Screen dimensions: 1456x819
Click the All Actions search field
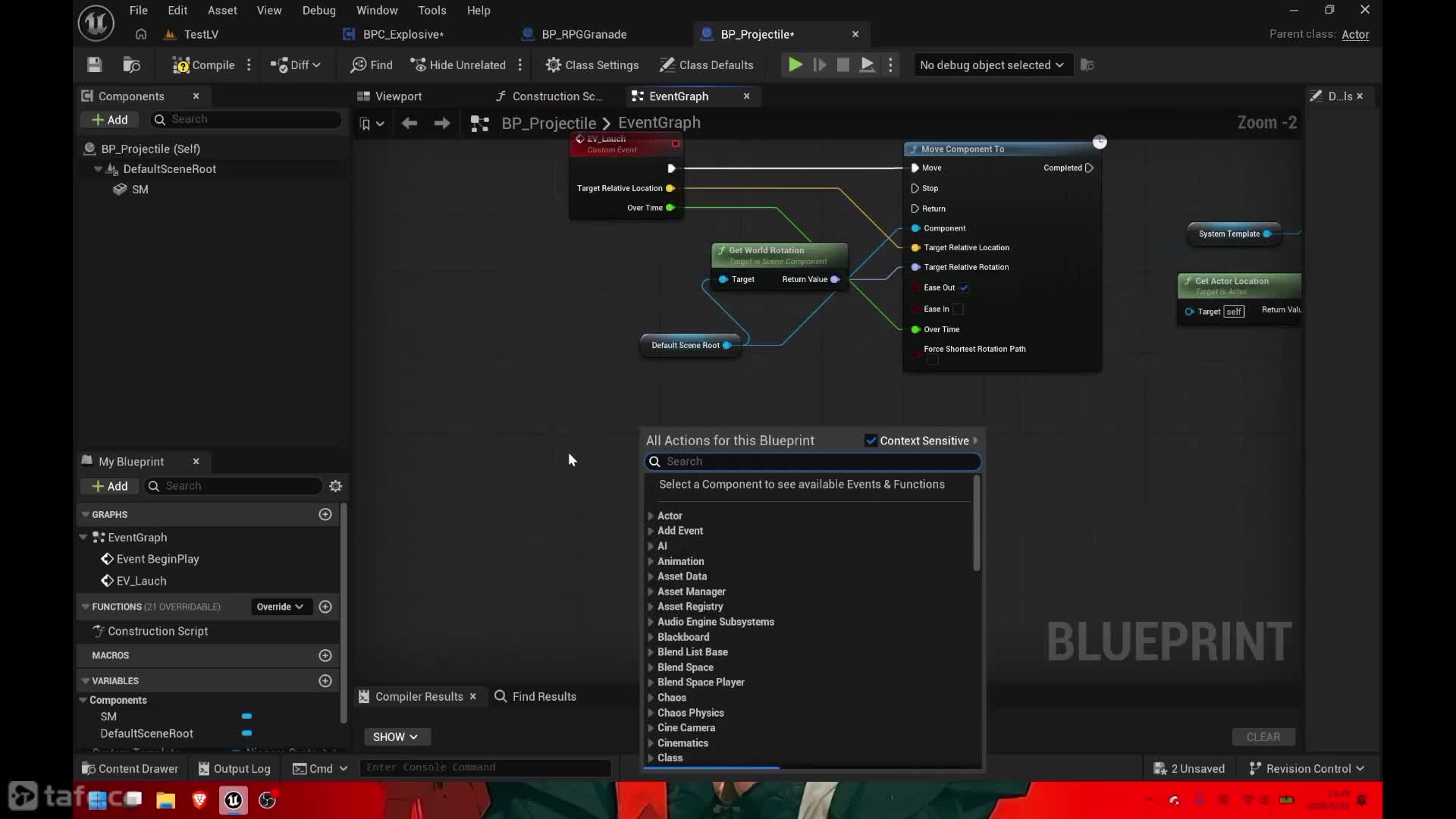[812, 462]
